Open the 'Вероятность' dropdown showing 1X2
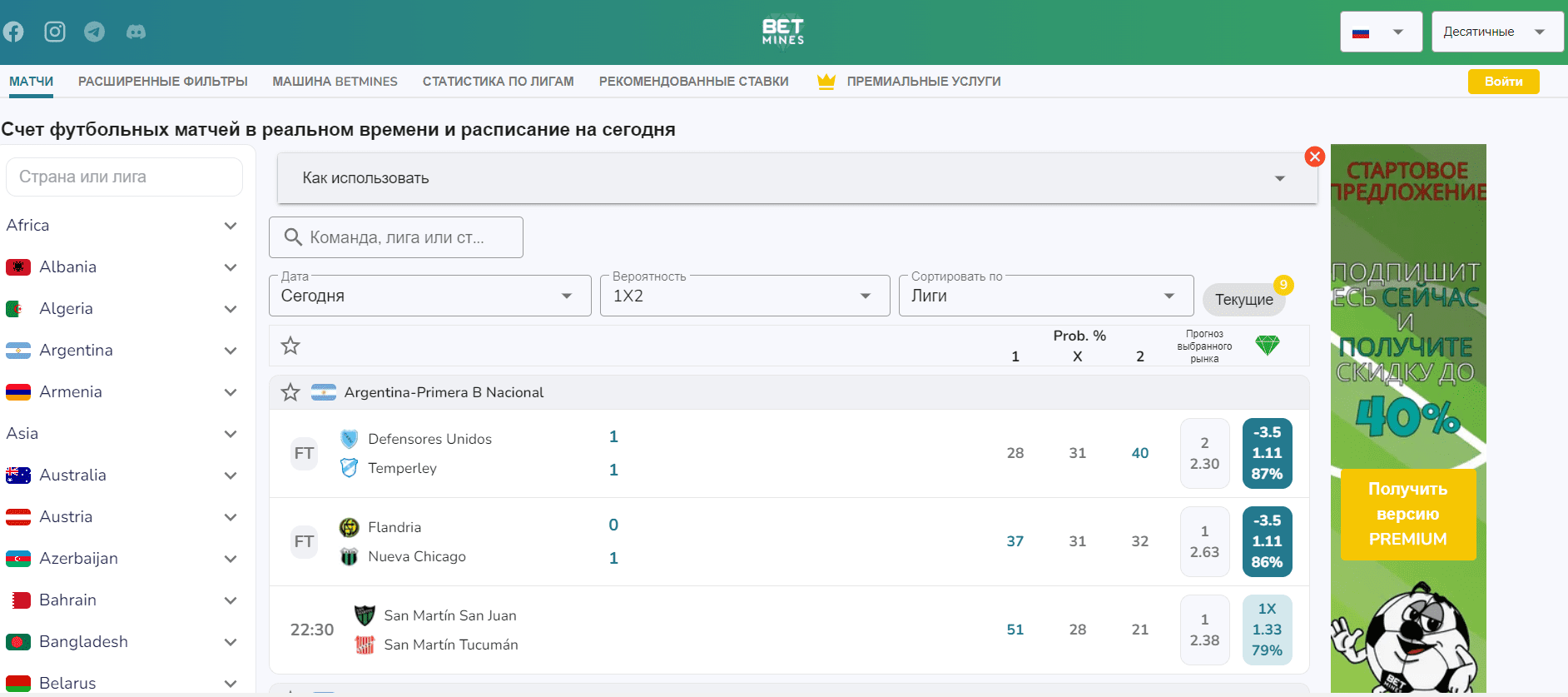 click(744, 296)
